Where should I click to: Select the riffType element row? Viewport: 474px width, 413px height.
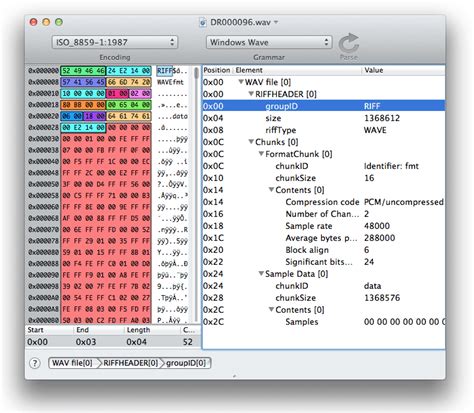[x=323, y=130]
